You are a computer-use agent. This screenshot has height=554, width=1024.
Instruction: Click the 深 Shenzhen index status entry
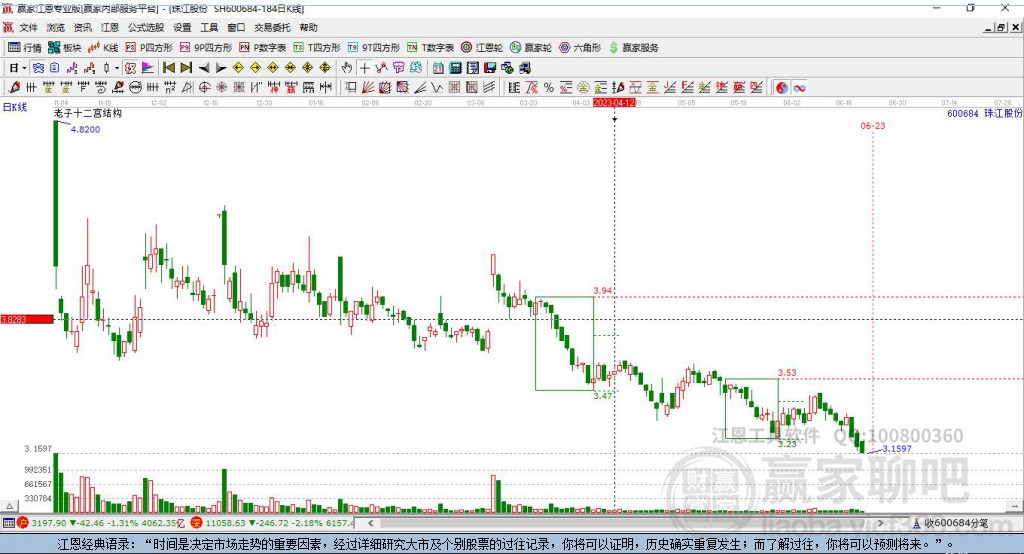(x=272, y=523)
